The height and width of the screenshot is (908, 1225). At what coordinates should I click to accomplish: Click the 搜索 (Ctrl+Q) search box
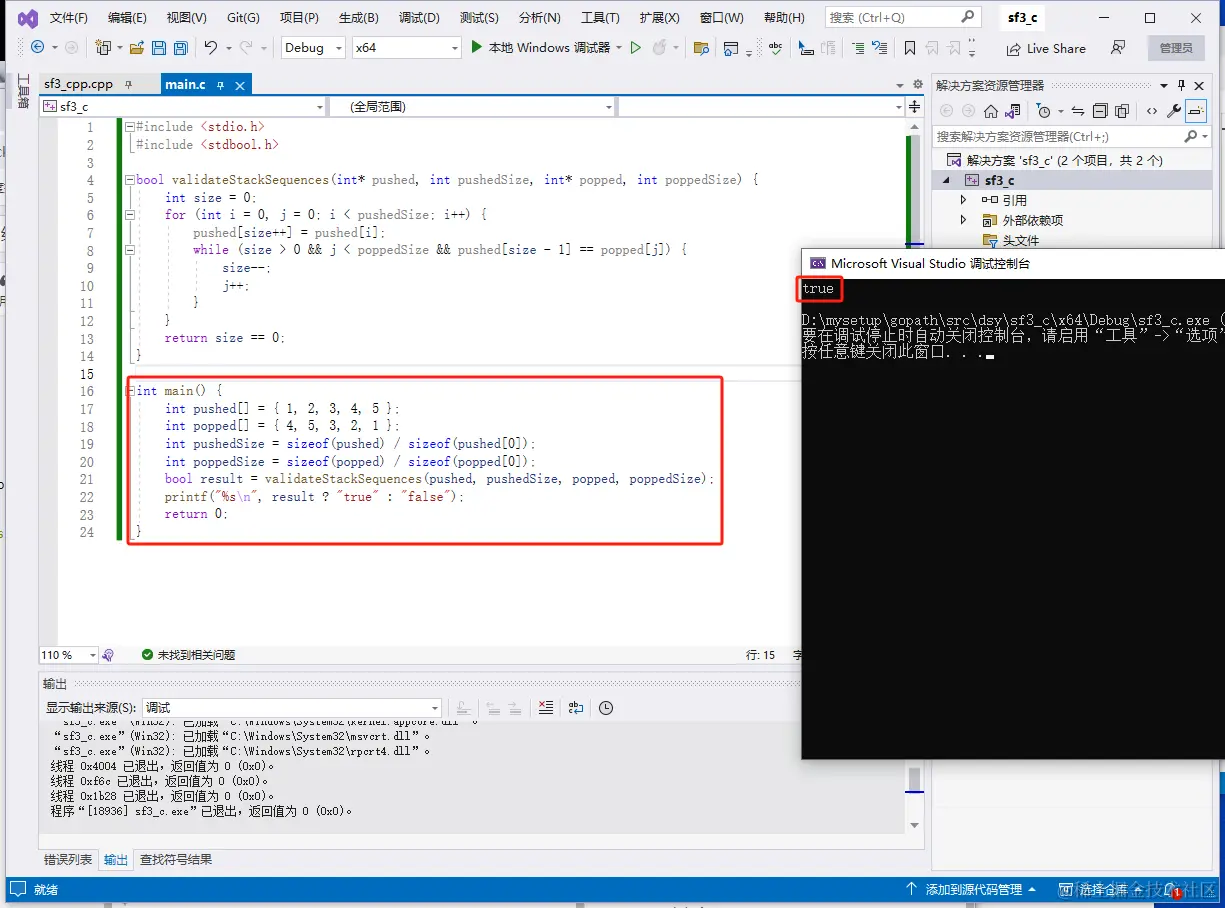tap(902, 18)
